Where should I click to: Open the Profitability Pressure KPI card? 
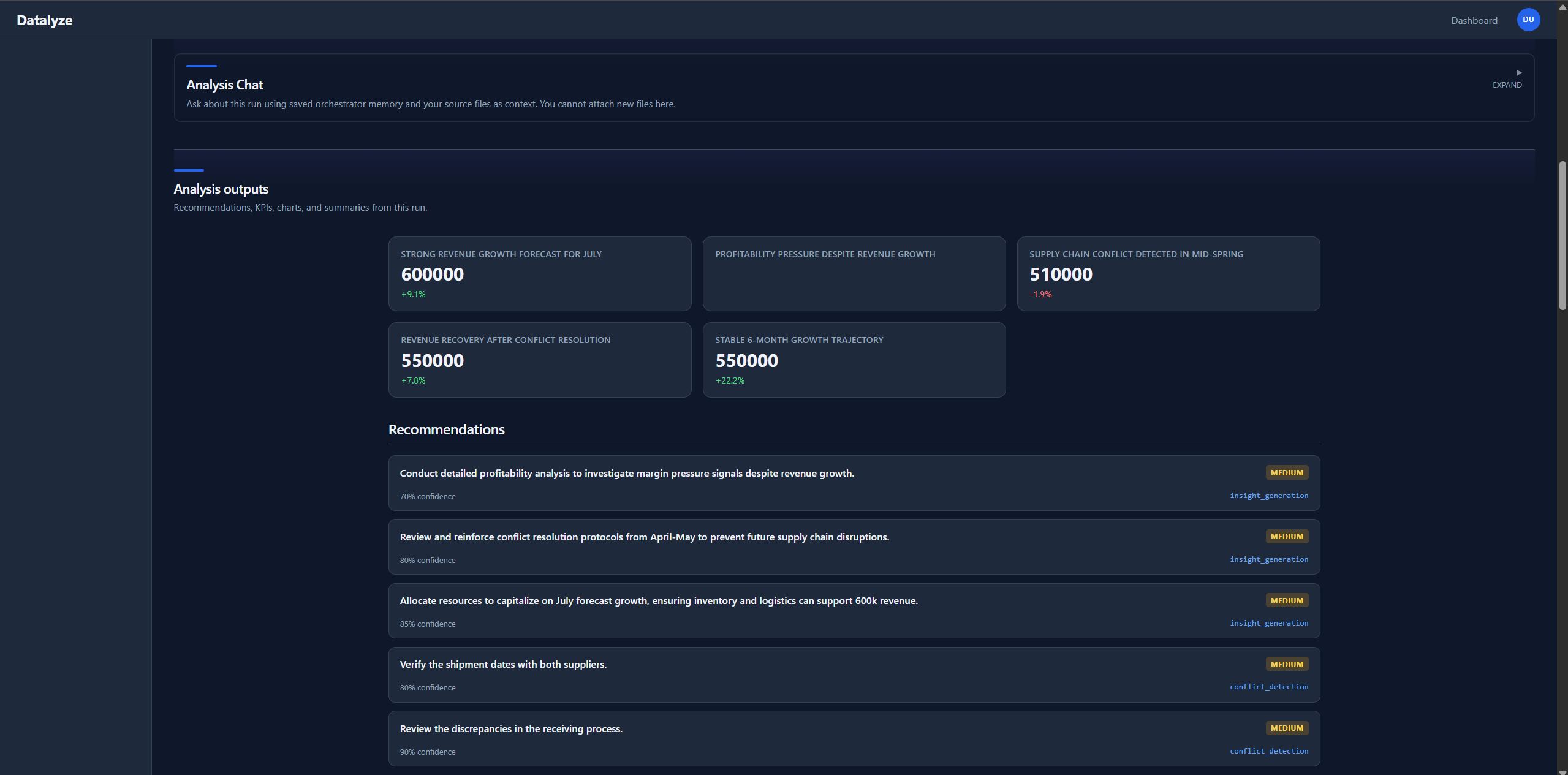(854, 274)
